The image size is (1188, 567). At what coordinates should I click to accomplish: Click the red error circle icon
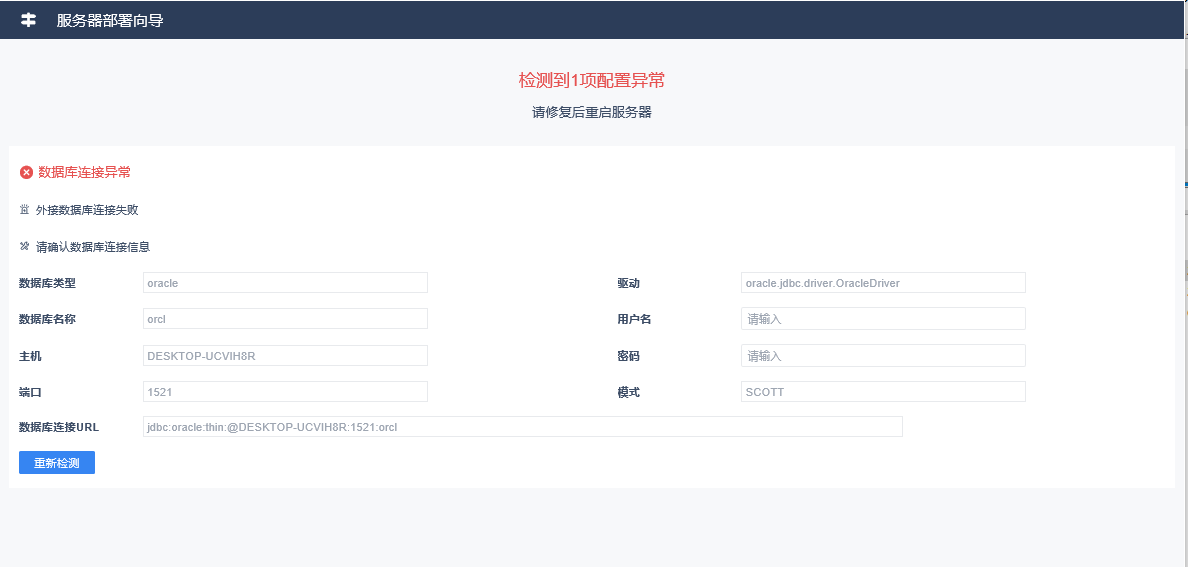tap(27, 173)
